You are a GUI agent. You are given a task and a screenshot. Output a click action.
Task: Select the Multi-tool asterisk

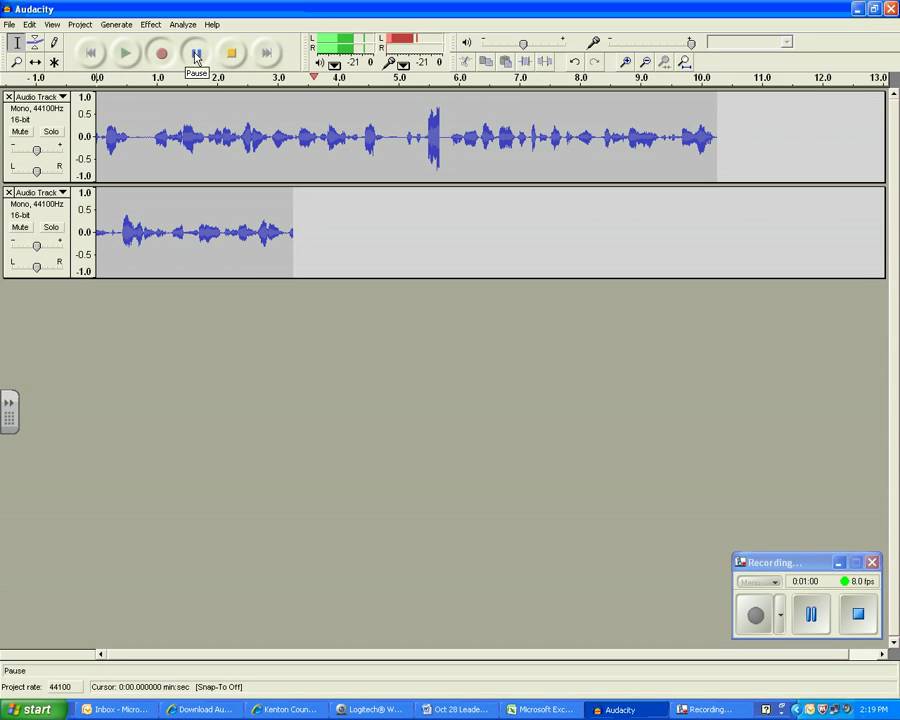pos(54,61)
